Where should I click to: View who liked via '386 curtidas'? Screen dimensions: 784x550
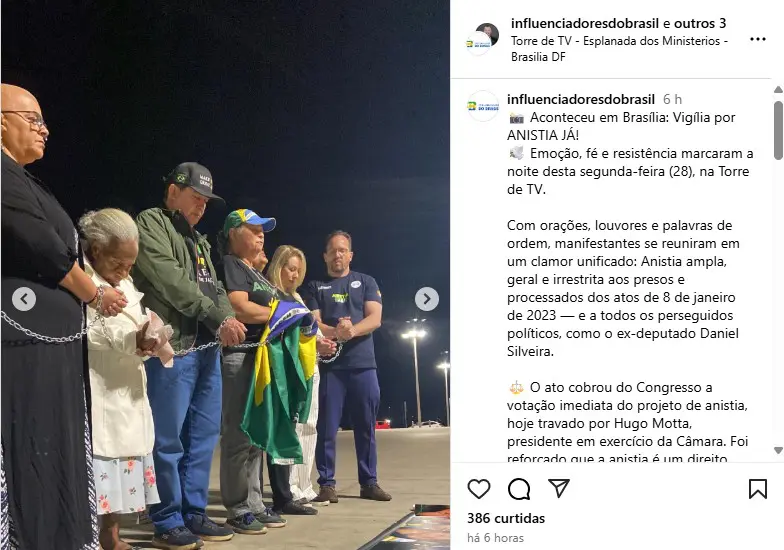pyautogui.click(x=506, y=518)
